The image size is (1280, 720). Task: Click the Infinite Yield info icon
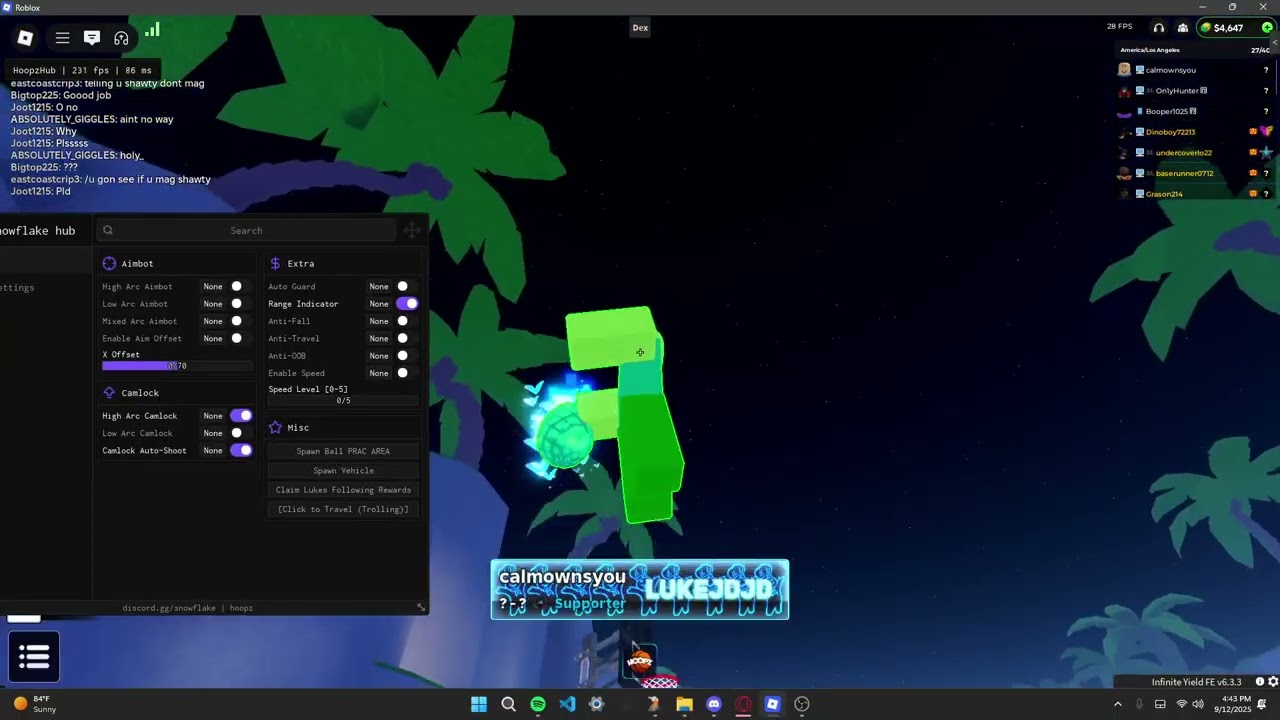coord(1260,682)
